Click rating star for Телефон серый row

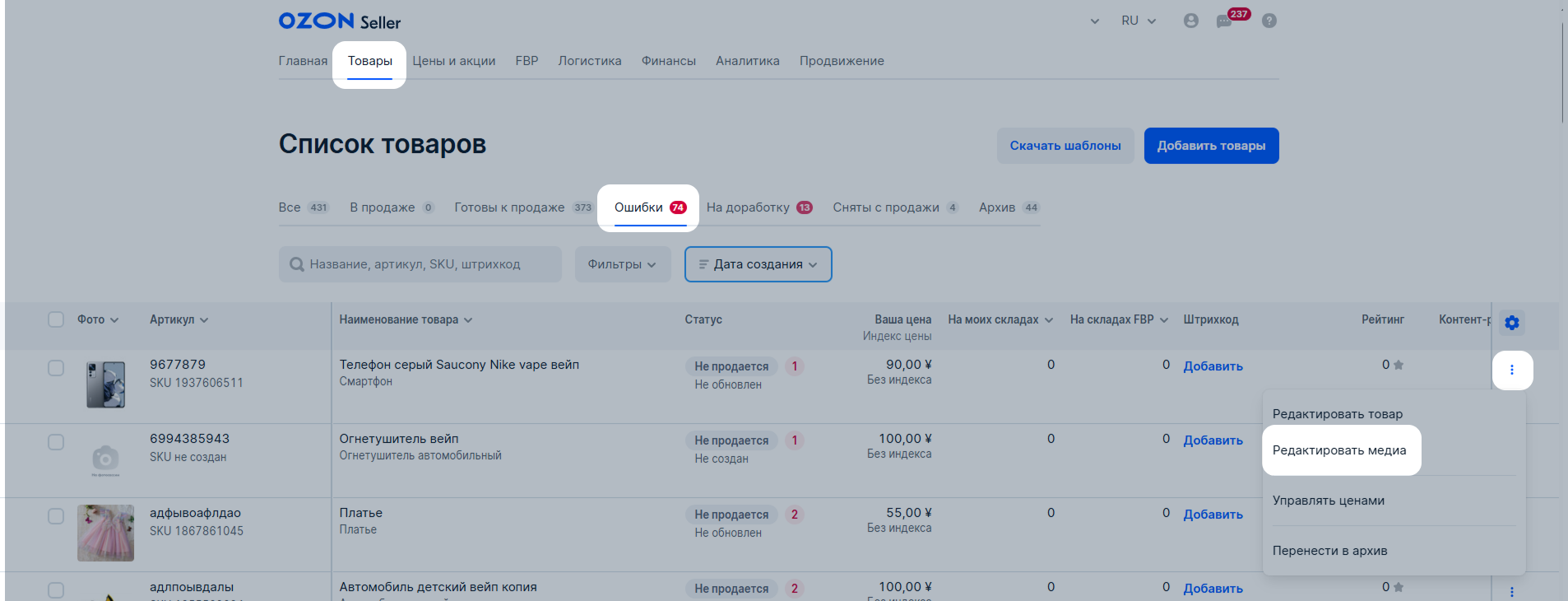click(x=1399, y=365)
